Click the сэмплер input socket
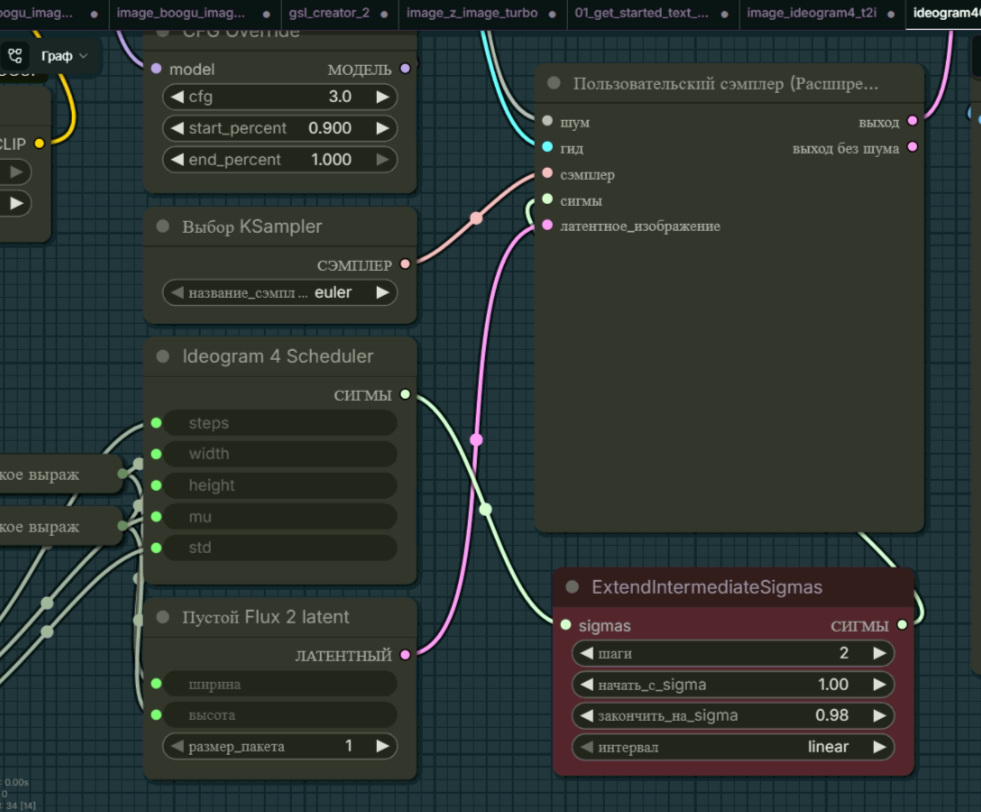This screenshot has width=981, height=812. pos(547,173)
